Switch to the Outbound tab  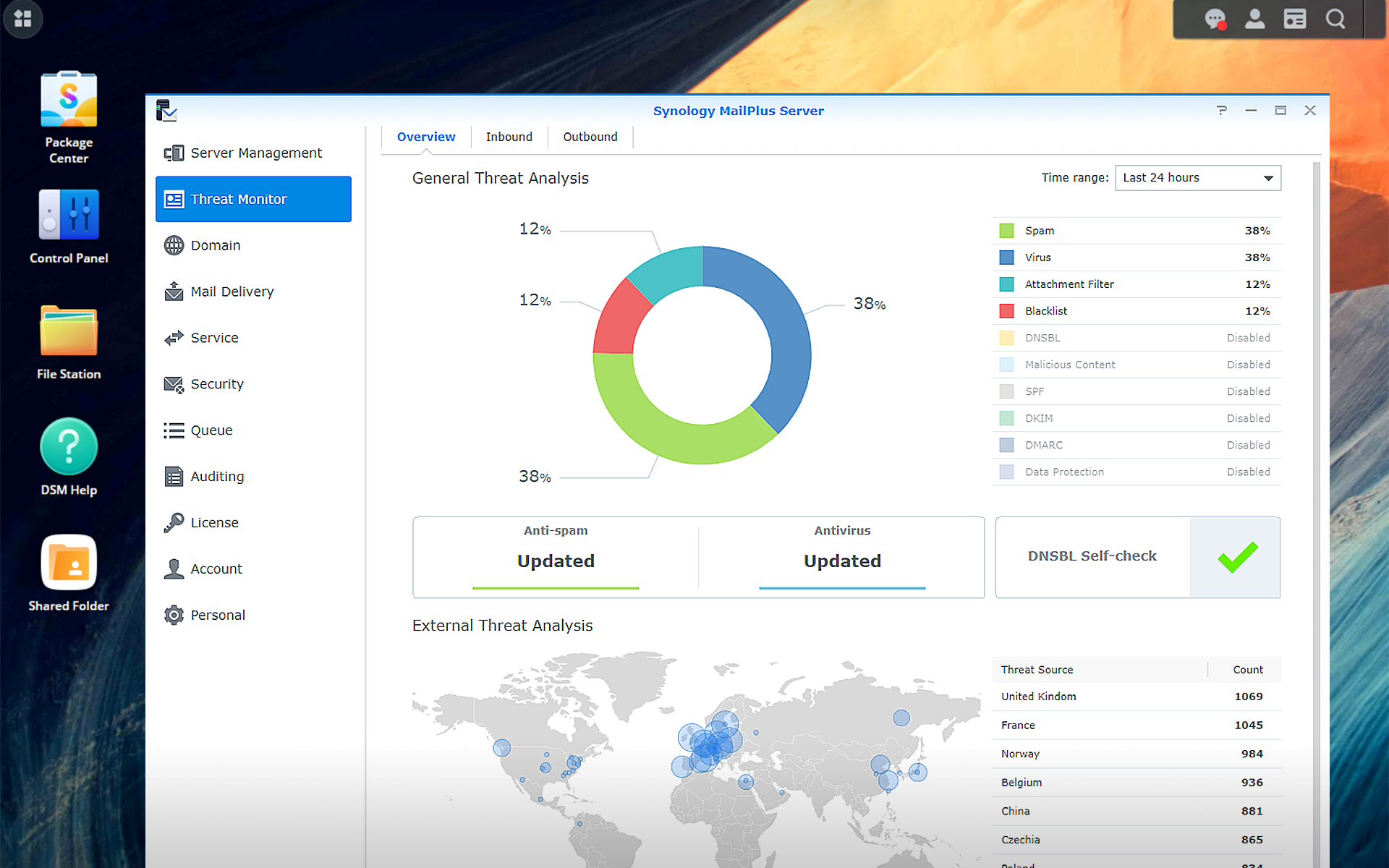(590, 137)
